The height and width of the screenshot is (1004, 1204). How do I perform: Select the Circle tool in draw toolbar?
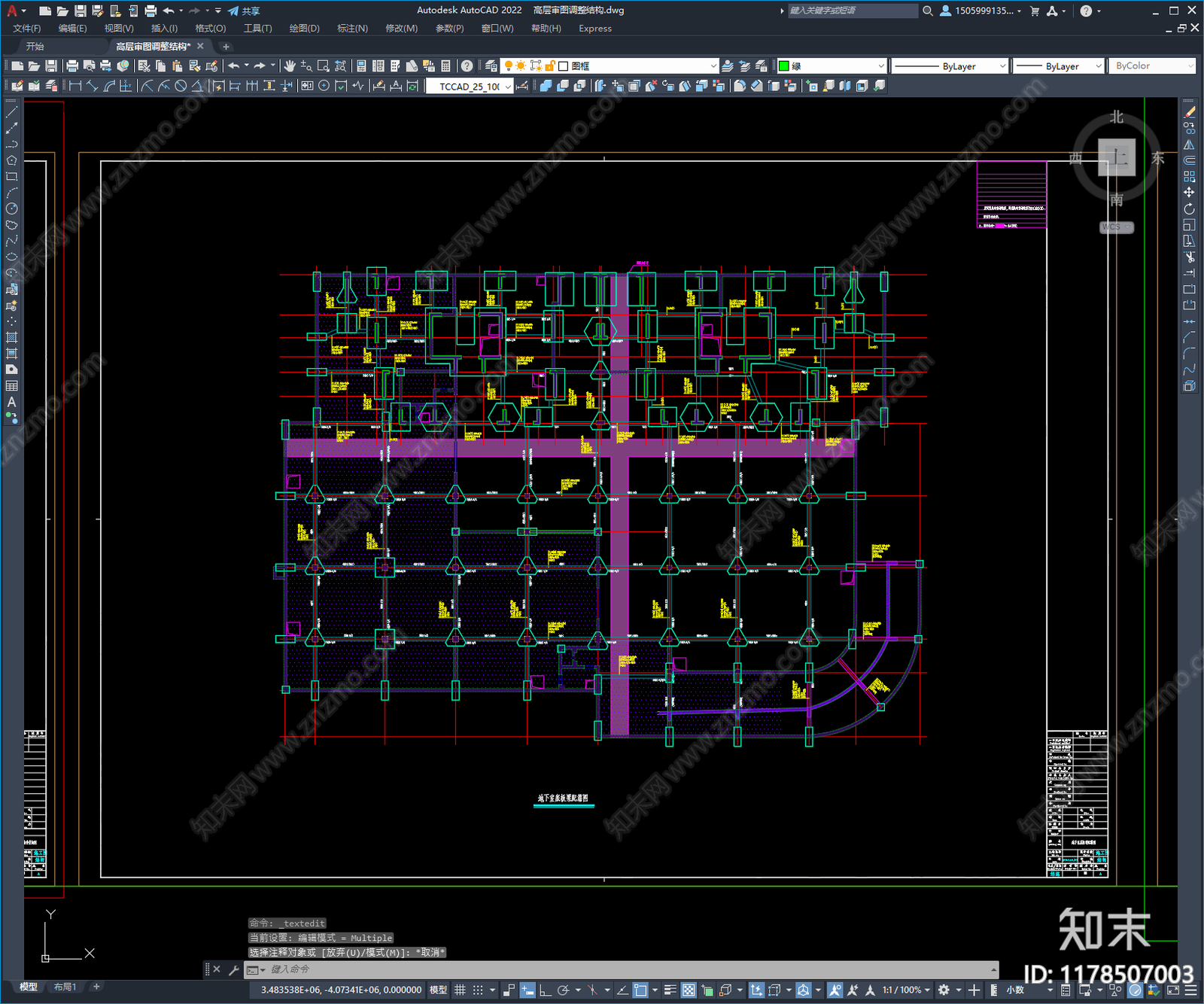pyautogui.click(x=11, y=208)
